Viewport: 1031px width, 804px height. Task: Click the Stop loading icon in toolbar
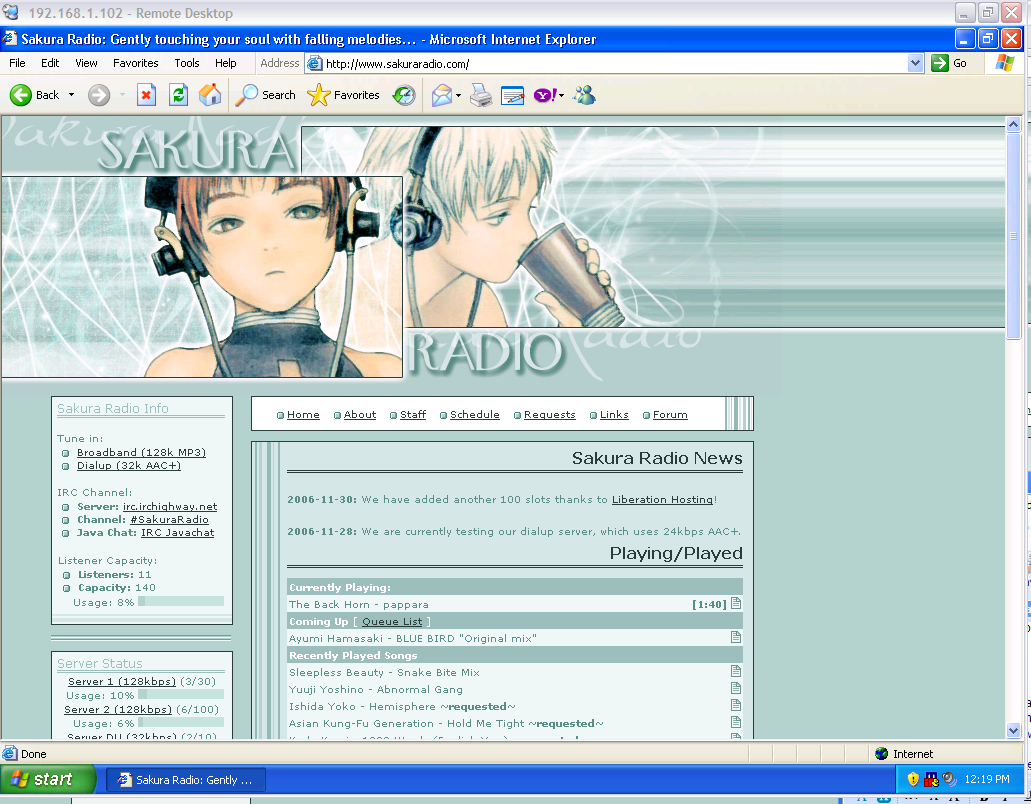click(146, 95)
